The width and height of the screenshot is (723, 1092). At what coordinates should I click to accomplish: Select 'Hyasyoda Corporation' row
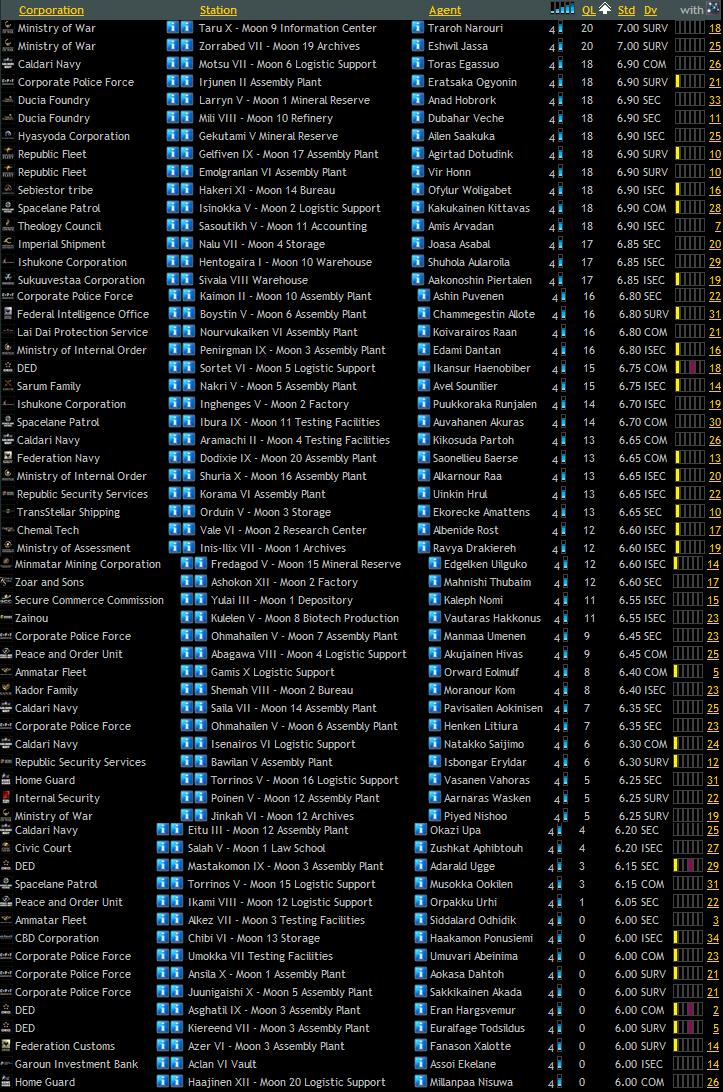(x=74, y=136)
